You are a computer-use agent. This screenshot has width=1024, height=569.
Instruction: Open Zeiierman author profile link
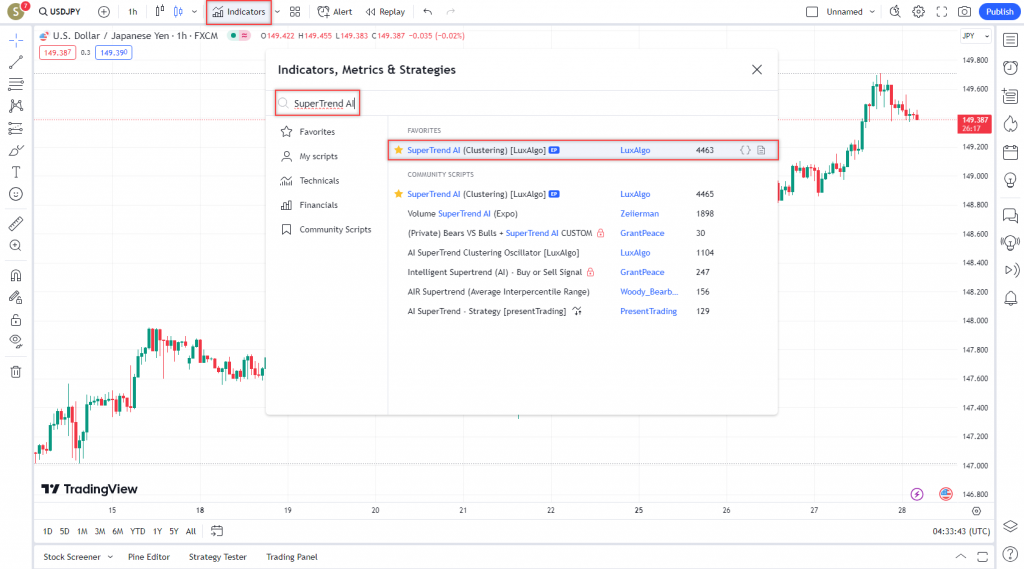639,214
